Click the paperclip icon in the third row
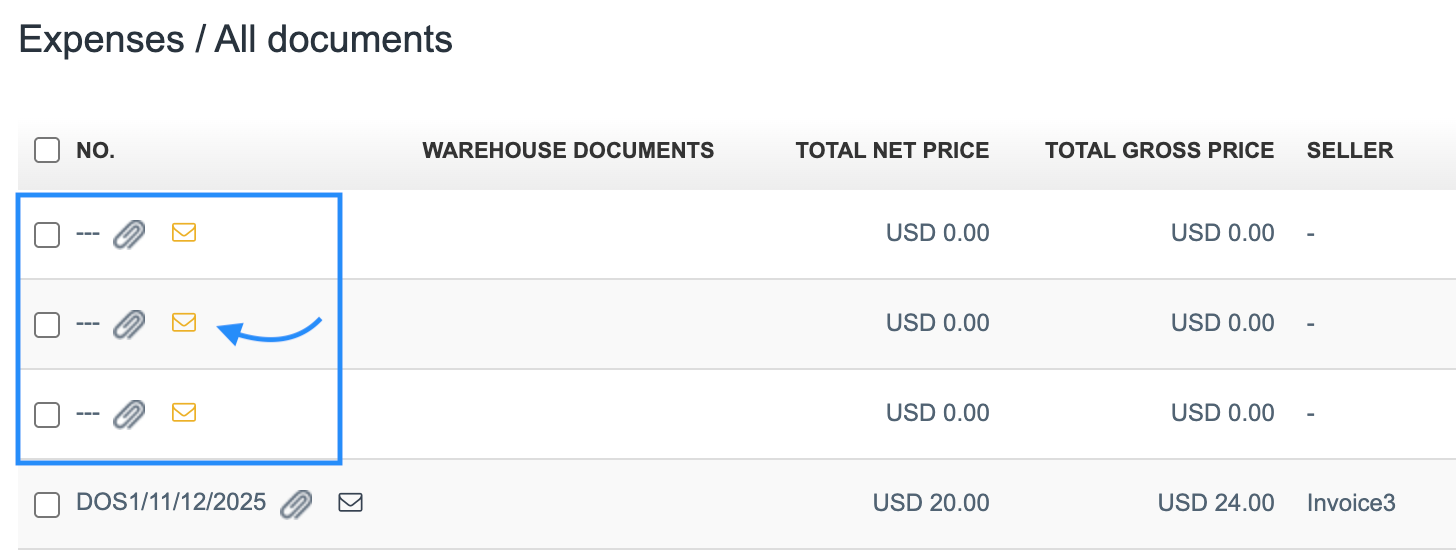 [x=129, y=414]
